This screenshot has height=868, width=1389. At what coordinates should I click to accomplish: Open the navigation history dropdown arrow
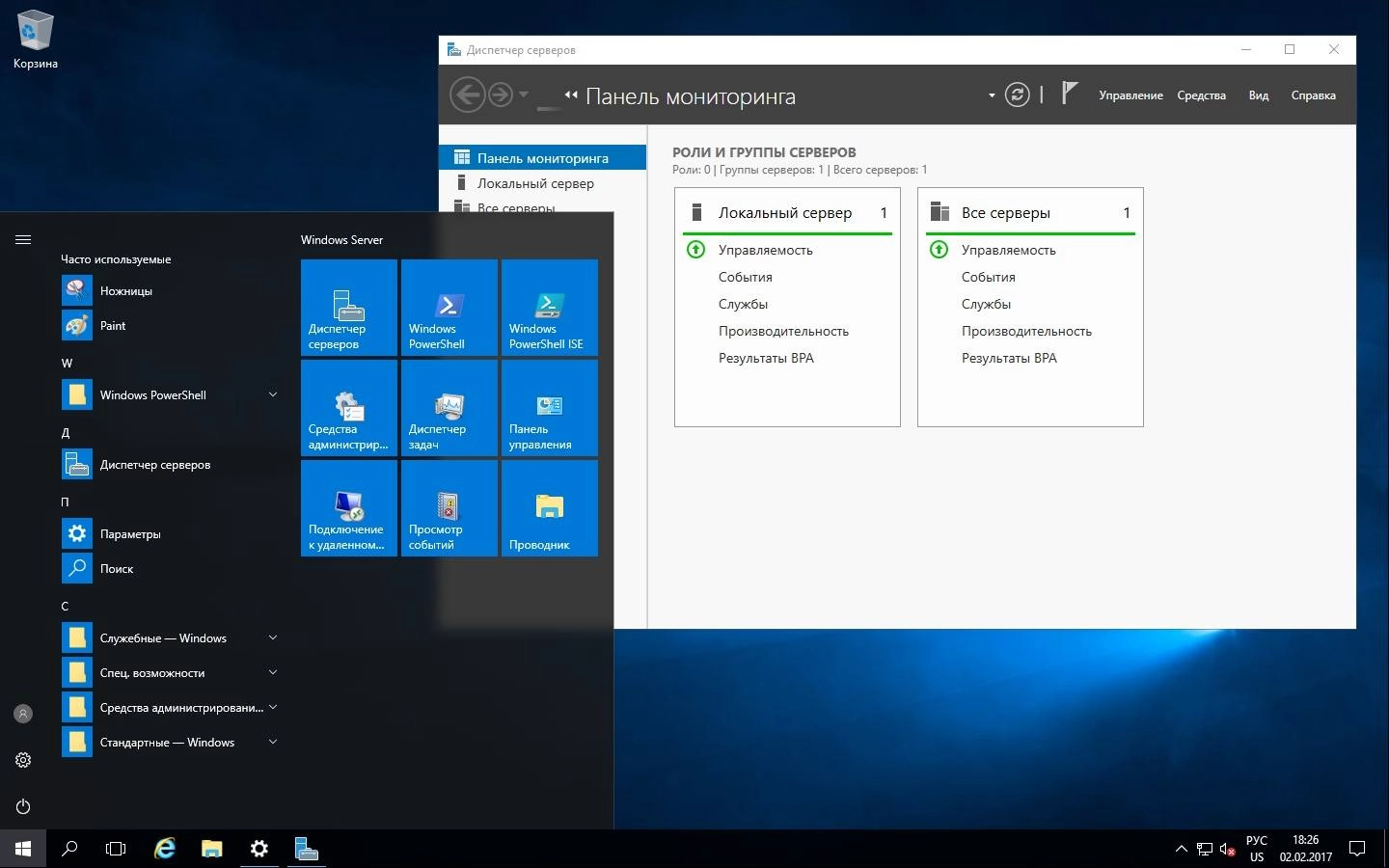(524, 95)
